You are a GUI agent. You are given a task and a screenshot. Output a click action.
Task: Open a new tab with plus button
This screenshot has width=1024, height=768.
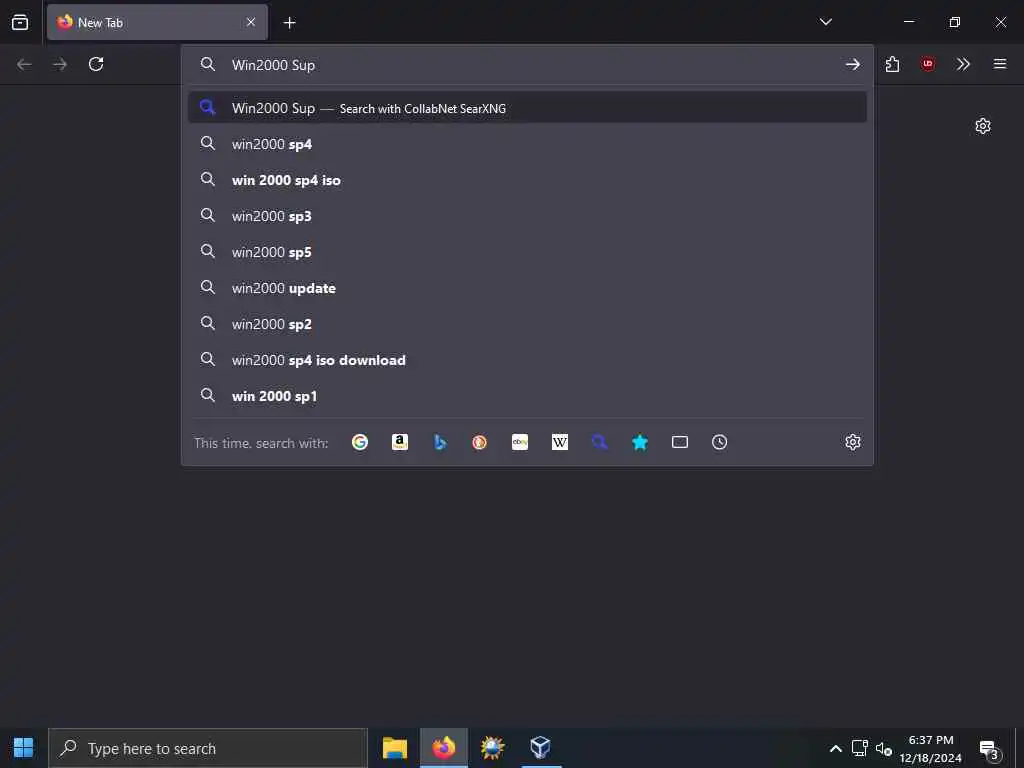pyautogui.click(x=289, y=23)
